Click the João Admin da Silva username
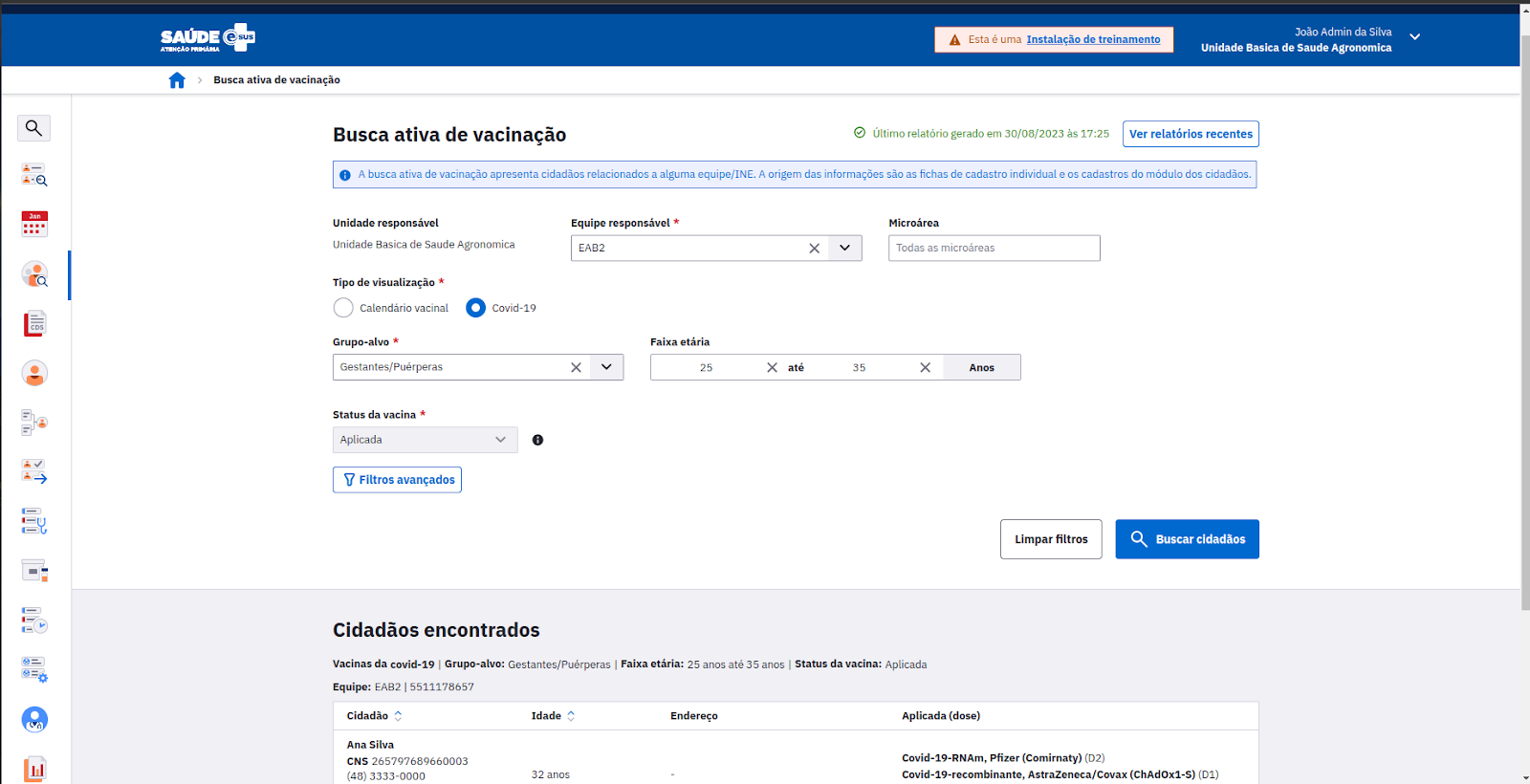This screenshot has width=1530, height=784. (1343, 32)
